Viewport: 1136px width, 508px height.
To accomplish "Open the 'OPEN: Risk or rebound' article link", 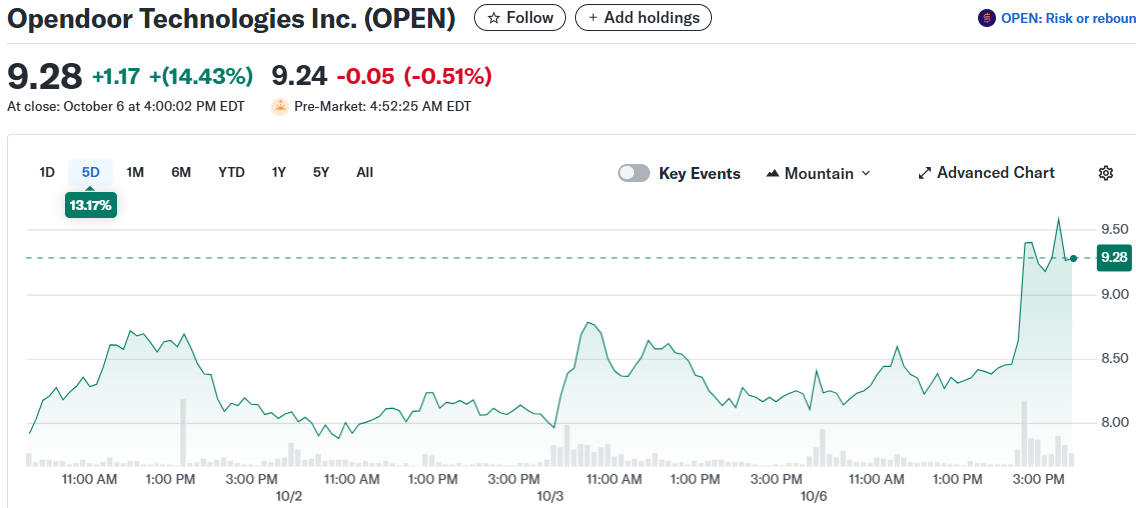I will click(1067, 18).
